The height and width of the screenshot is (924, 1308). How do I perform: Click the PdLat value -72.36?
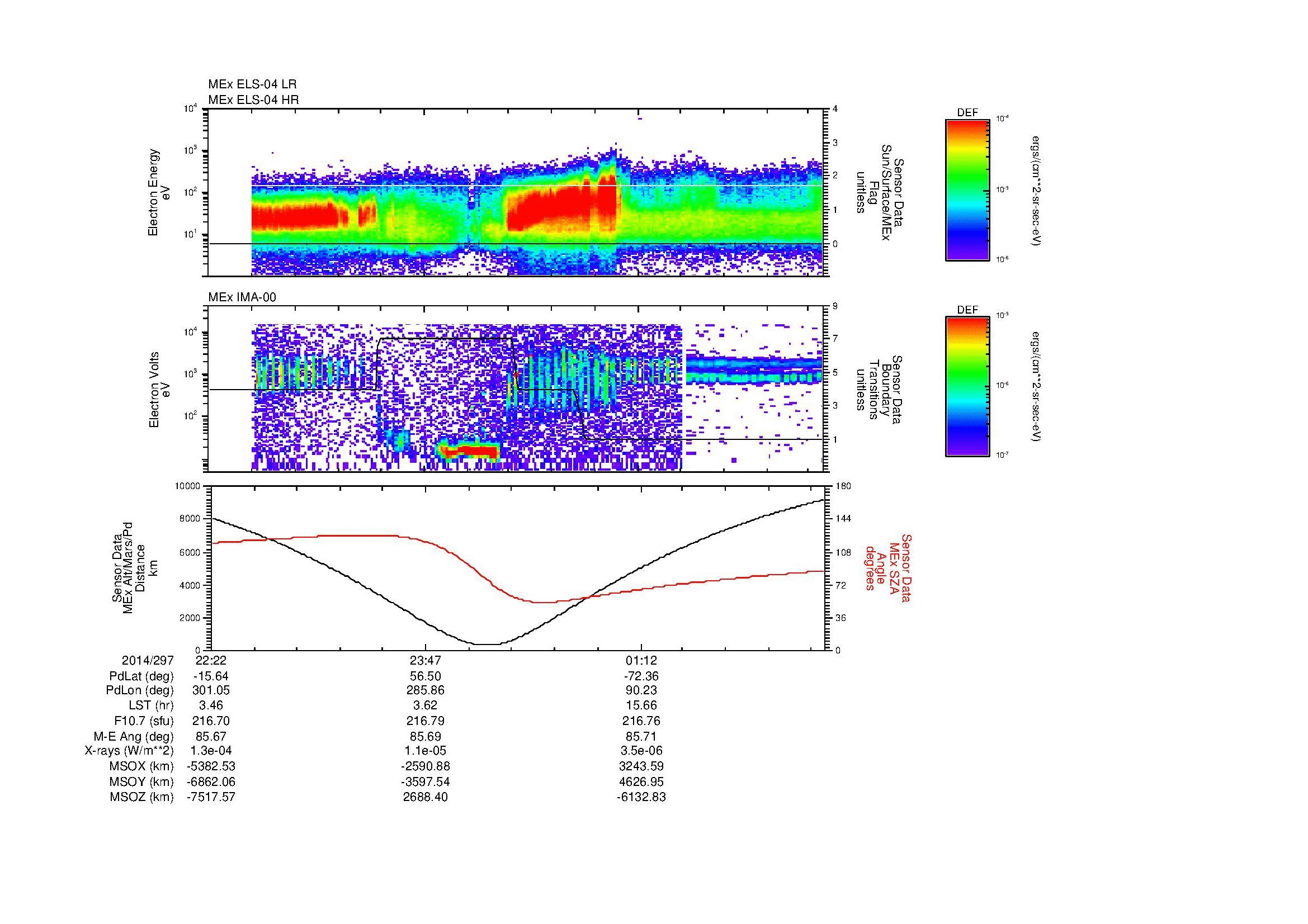641,676
